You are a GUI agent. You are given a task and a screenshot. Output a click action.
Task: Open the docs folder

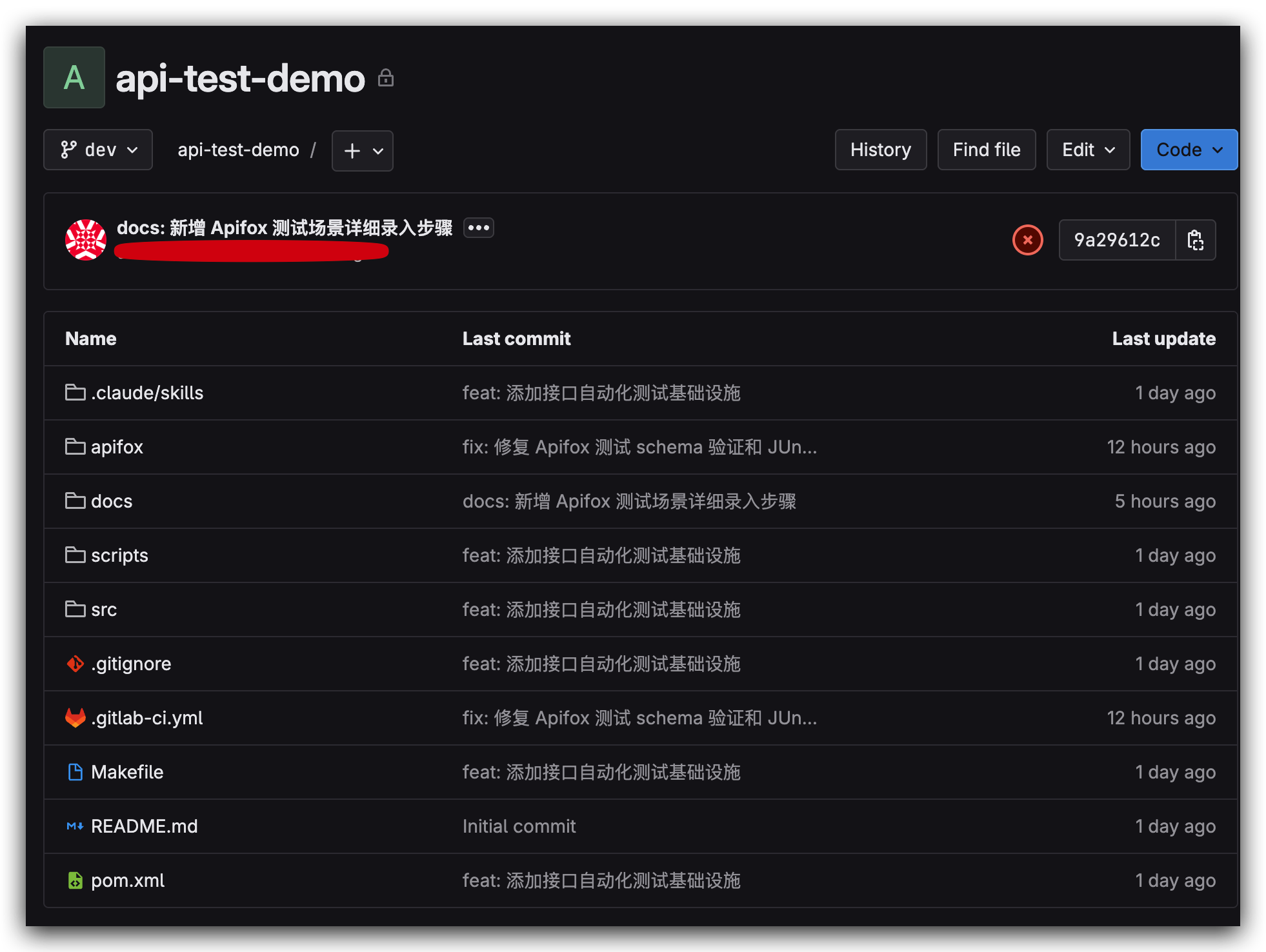point(112,501)
